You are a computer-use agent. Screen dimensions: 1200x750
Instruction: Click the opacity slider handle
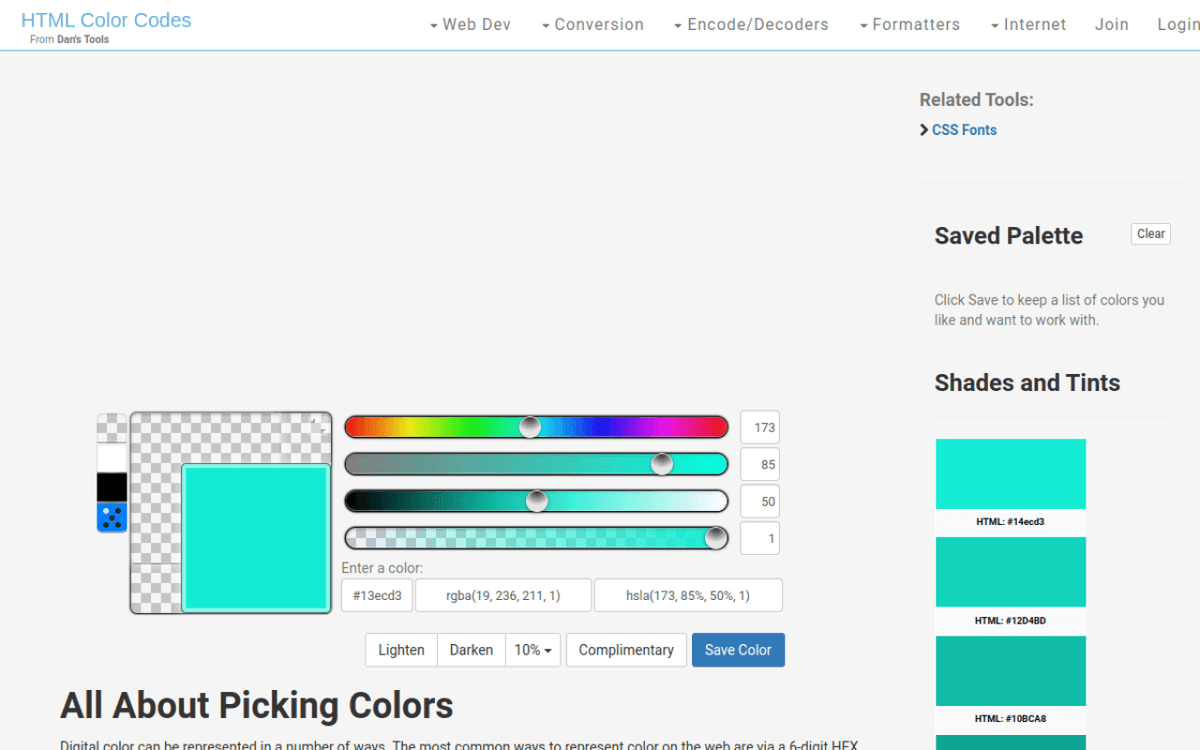point(716,537)
